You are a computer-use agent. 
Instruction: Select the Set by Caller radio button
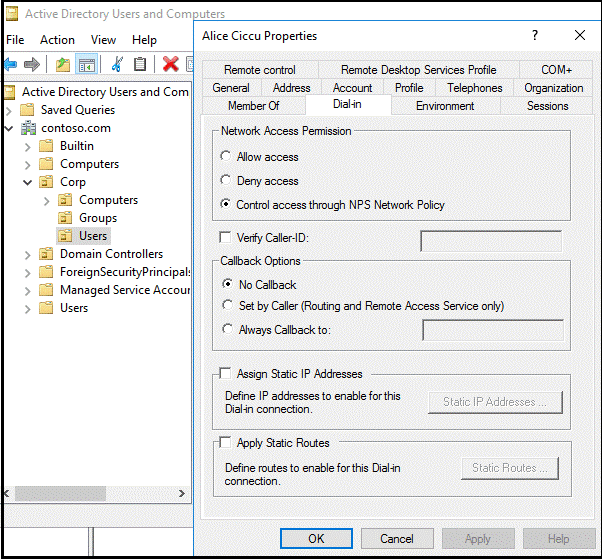227,305
